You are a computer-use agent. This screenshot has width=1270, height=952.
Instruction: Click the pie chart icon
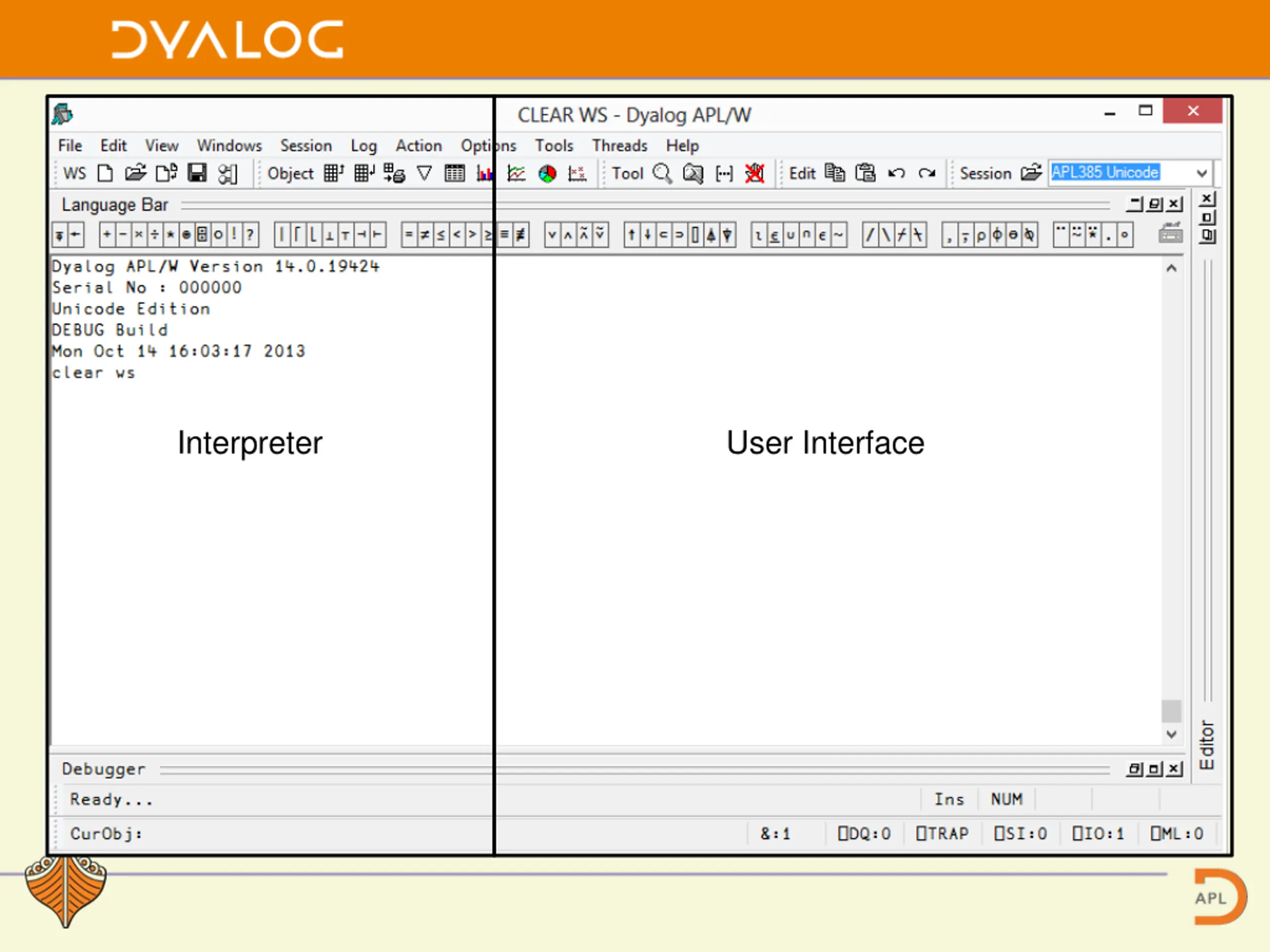click(x=547, y=174)
